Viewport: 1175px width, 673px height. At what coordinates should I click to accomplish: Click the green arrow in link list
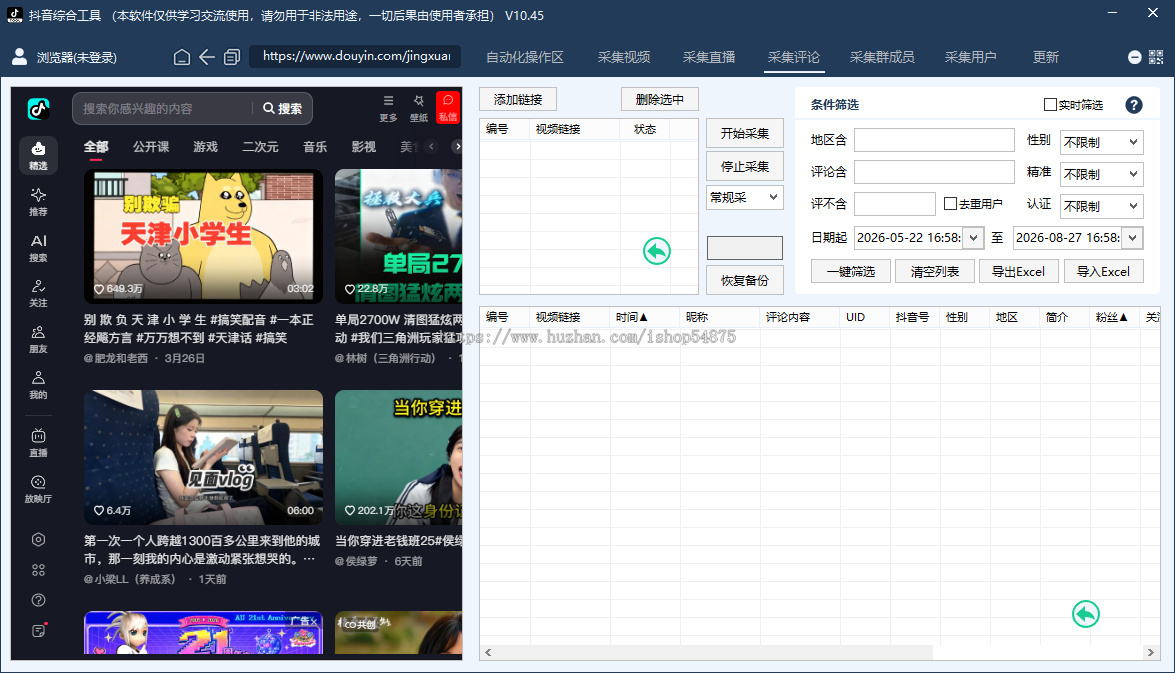(656, 251)
